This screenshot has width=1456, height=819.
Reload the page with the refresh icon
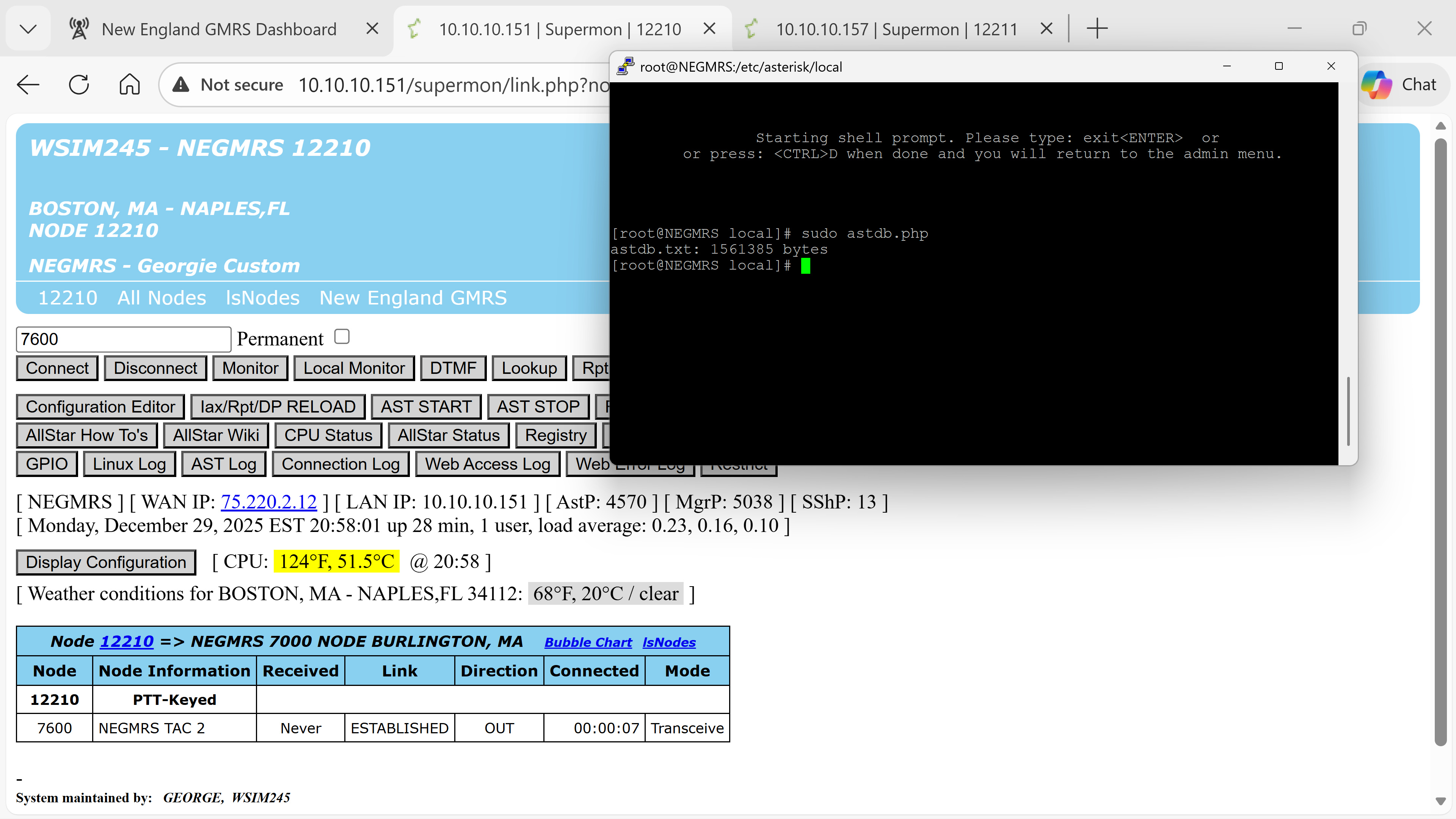[x=78, y=85]
